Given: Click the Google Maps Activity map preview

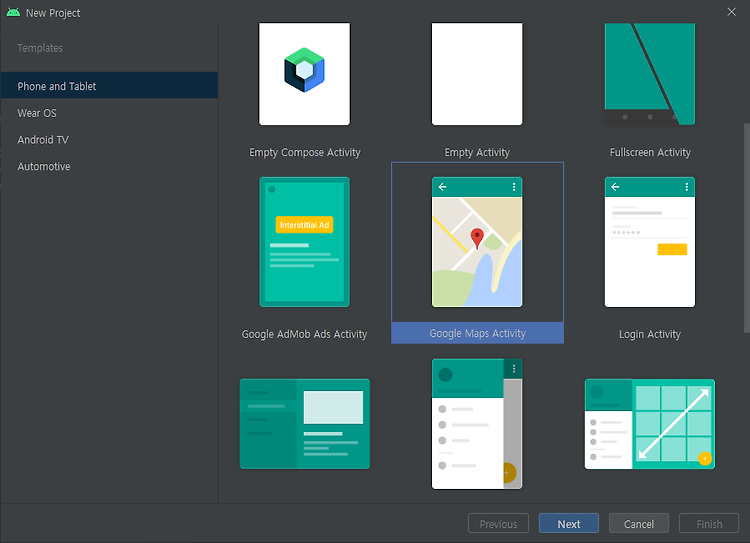Looking at the screenshot, I should 477,242.
